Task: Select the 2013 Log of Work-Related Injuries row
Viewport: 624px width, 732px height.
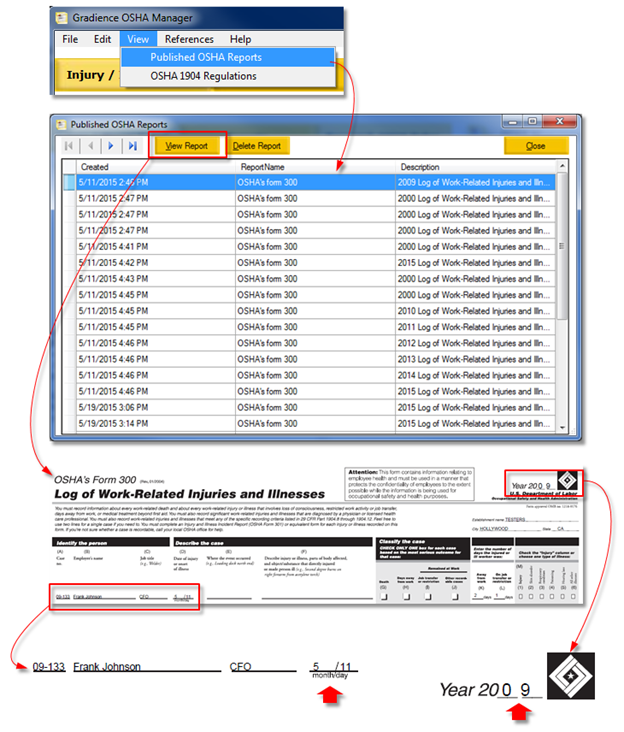Action: click(316, 359)
